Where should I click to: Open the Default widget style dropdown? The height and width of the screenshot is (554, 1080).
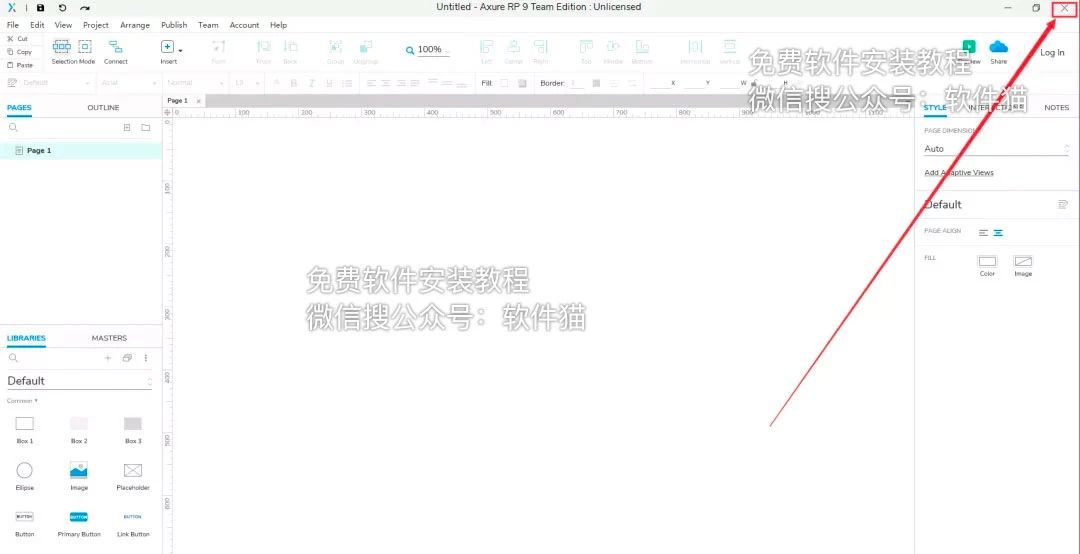[x=56, y=83]
